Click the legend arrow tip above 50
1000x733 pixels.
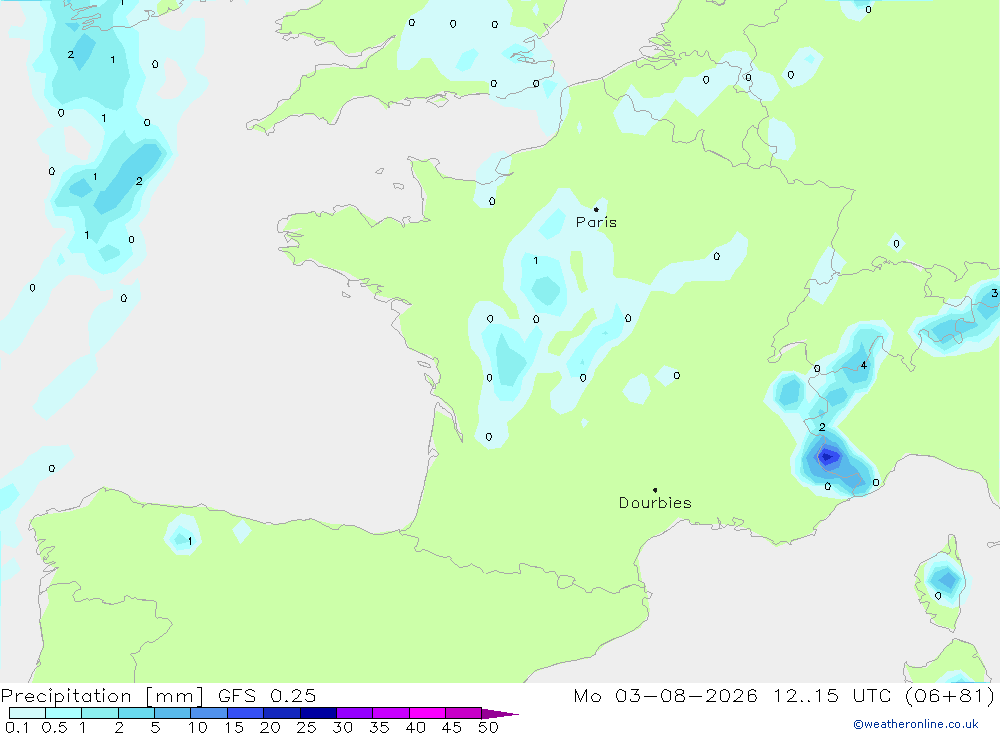pyautogui.click(x=500, y=714)
